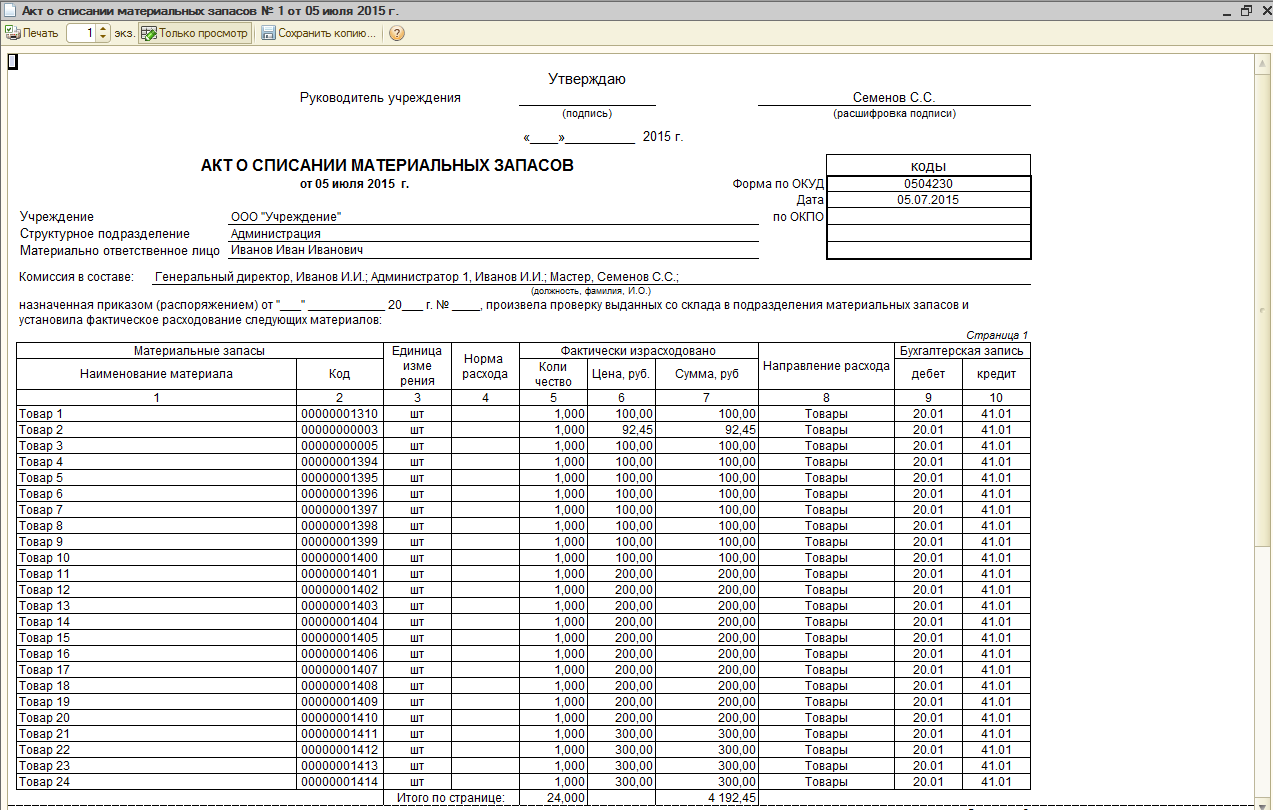Click the Руководитель учреждения label
Viewport: 1273px width, 810px height.
click(x=380, y=97)
